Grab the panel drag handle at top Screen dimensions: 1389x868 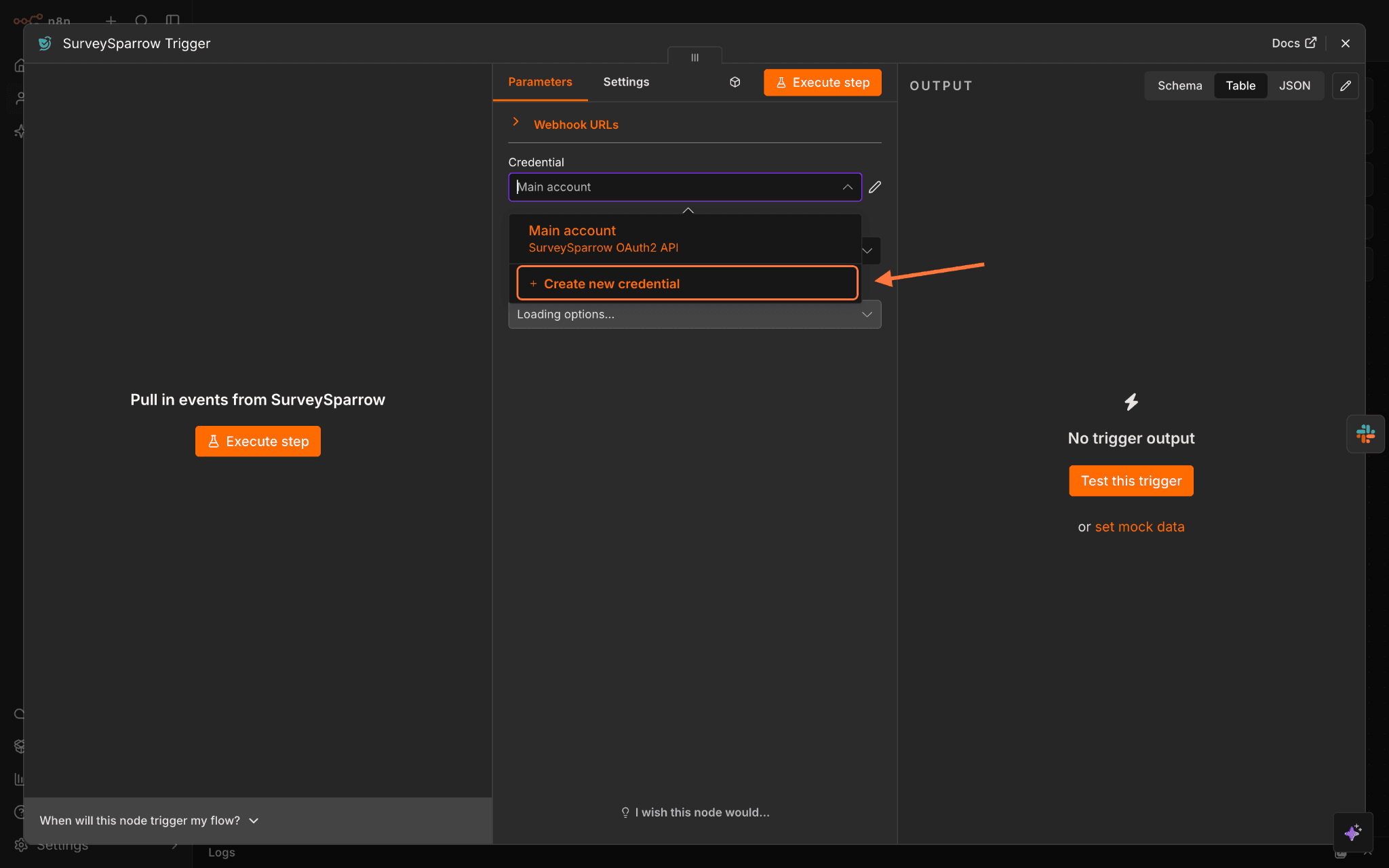(x=694, y=57)
